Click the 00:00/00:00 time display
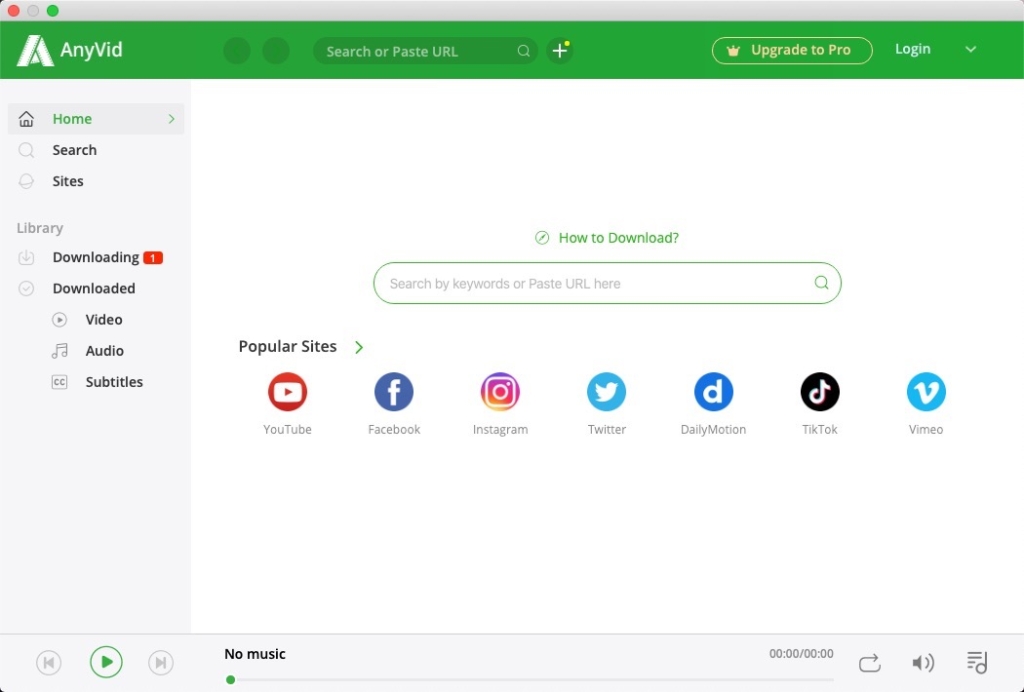Image resolution: width=1024 pixels, height=692 pixels. tap(801, 653)
